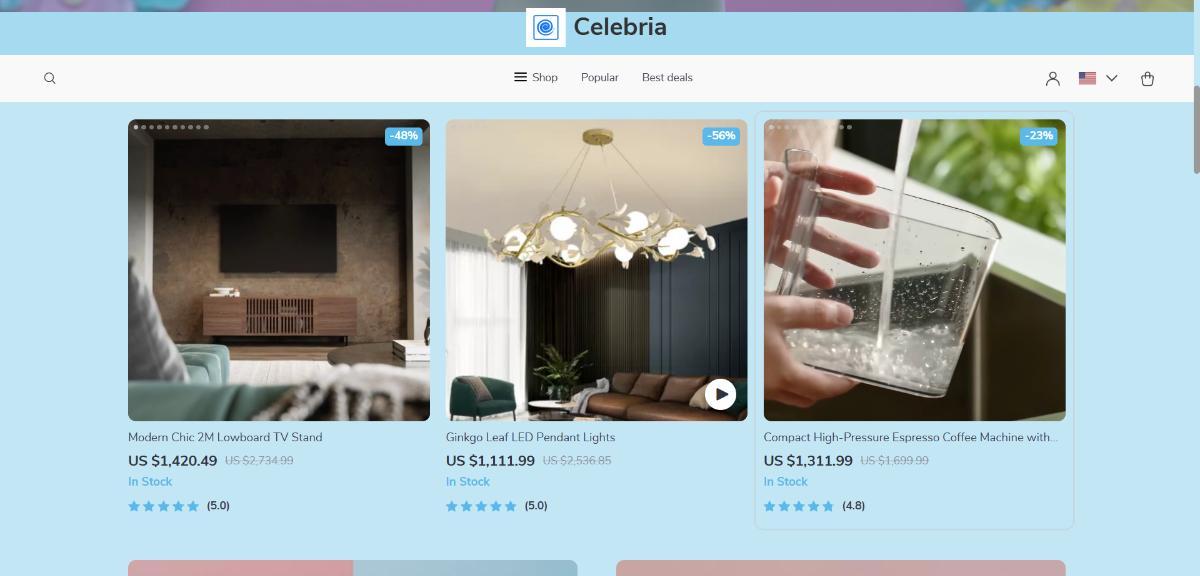This screenshot has width=1200, height=576.
Task: Select the TV stand product image thumbnail
Action: coord(279,270)
